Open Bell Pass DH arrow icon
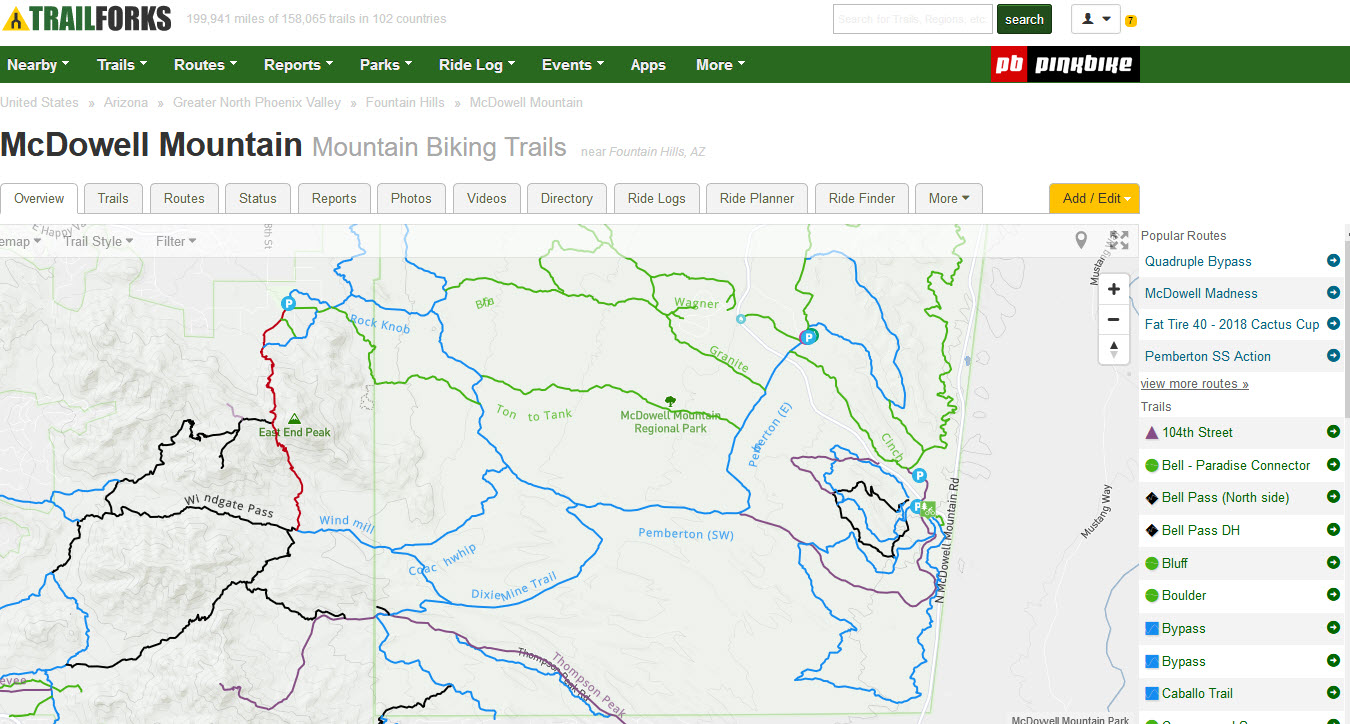This screenshot has height=724, width=1350. [x=1333, y=530]
